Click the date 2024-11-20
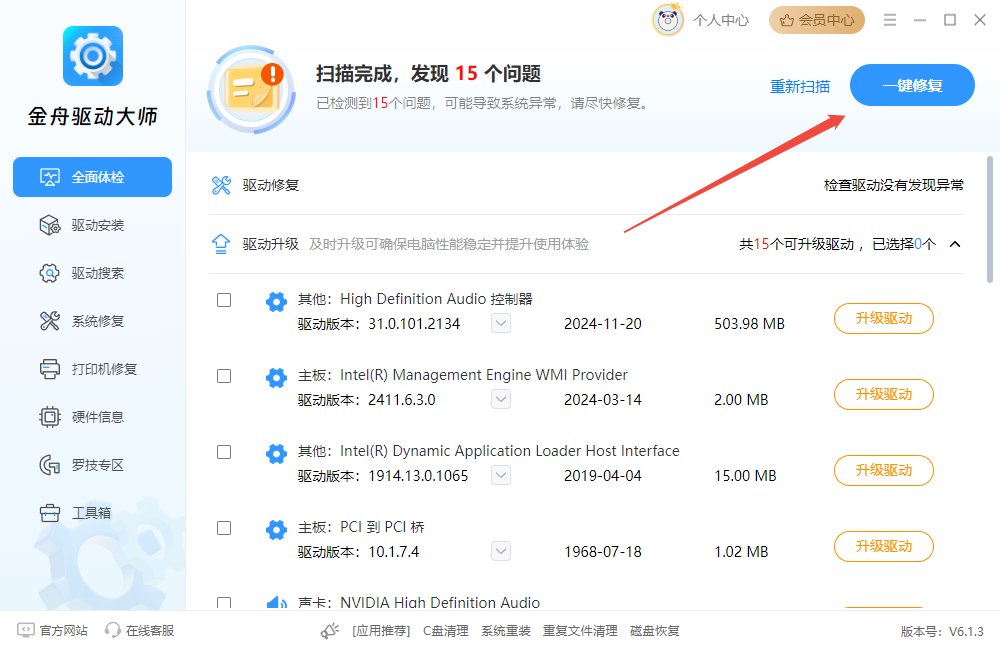Screen dimensions: 1000x650 click(x=603, y=324)
